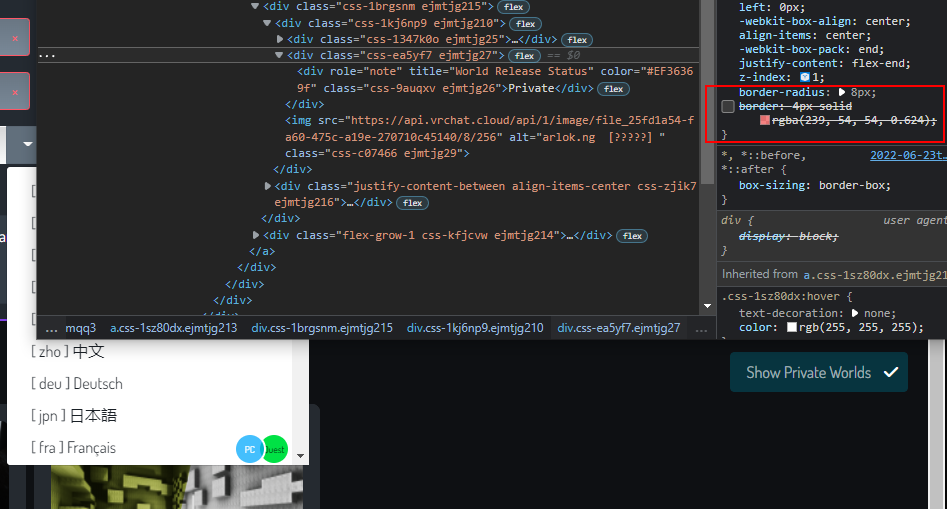This screenshot has width=947, height=509.
Task: Click the breadcrumb overflow dots at right end
Action: coord(701,328)
